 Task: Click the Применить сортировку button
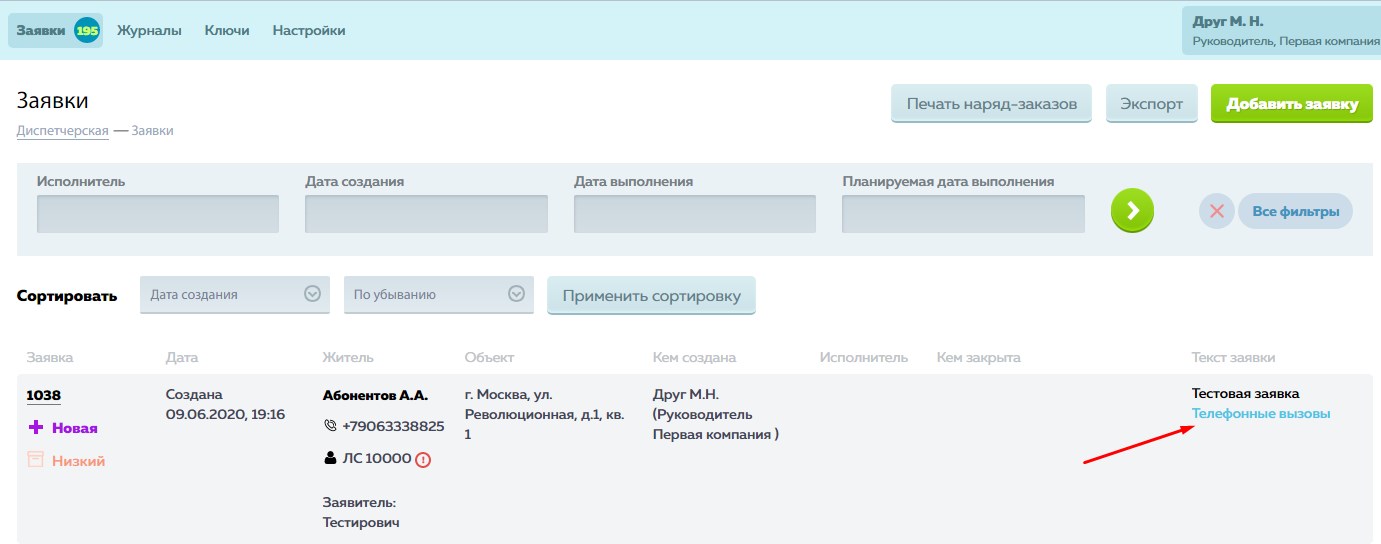pyautogui.click(x=651, y=296)
